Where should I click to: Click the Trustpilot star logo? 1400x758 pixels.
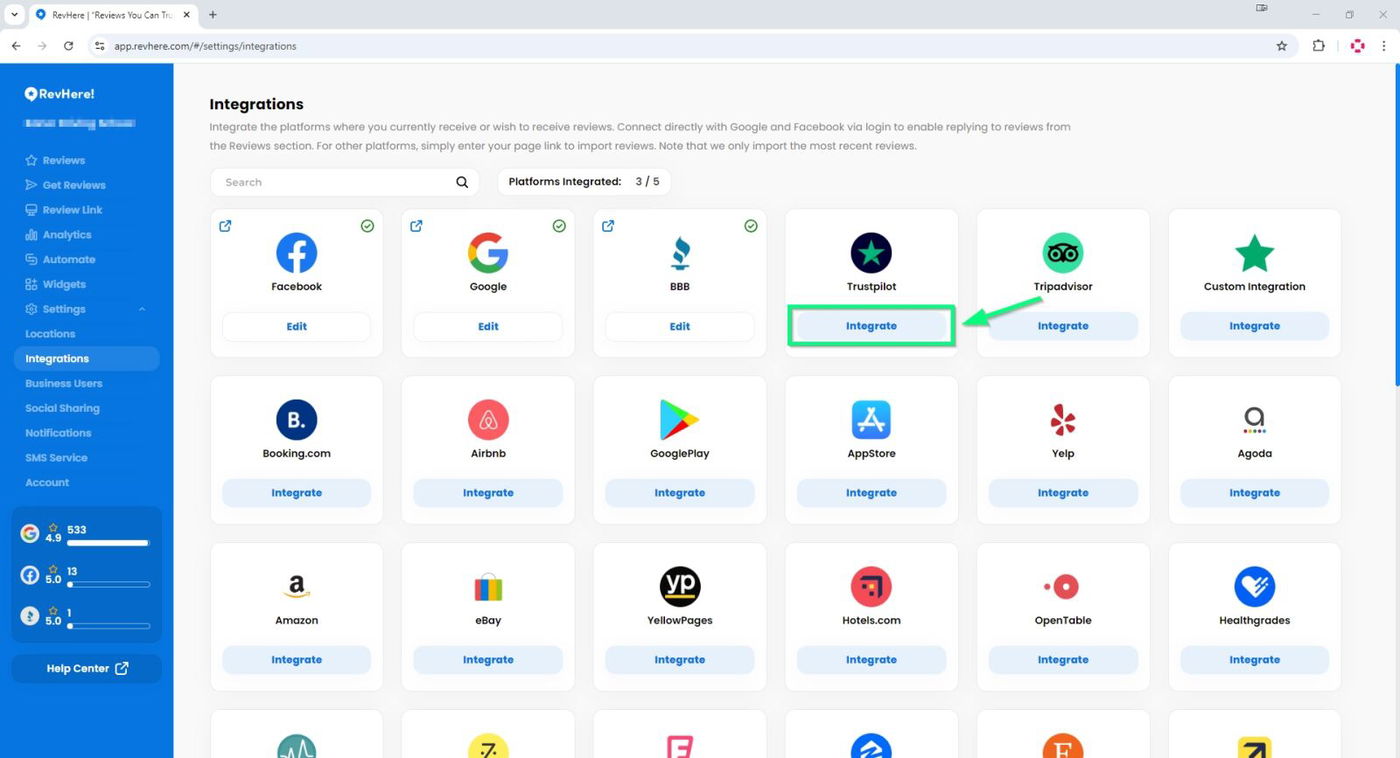(871, 253)
